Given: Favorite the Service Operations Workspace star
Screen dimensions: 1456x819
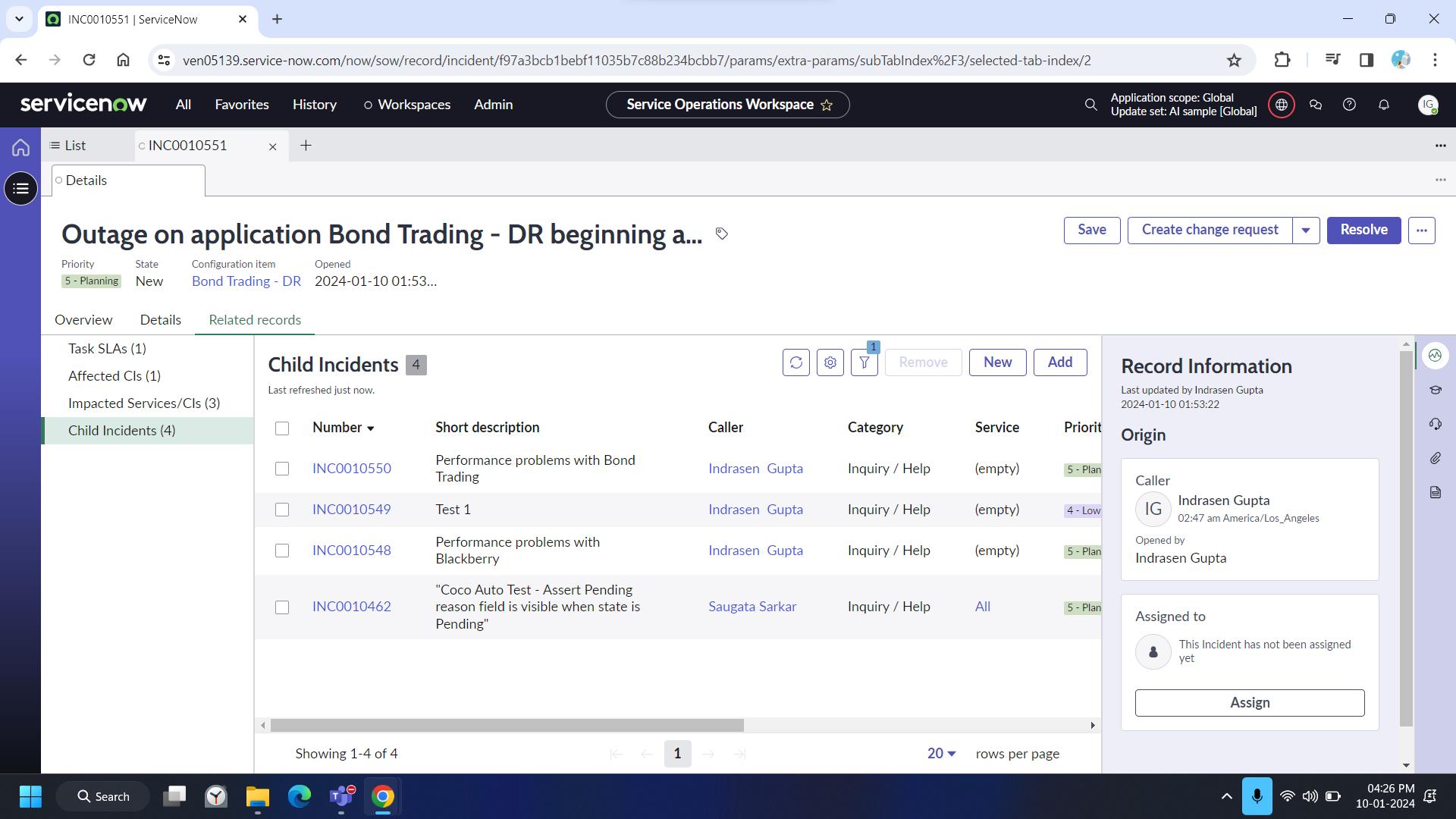Looking at the screenshot, I should [x=827, y=105].
